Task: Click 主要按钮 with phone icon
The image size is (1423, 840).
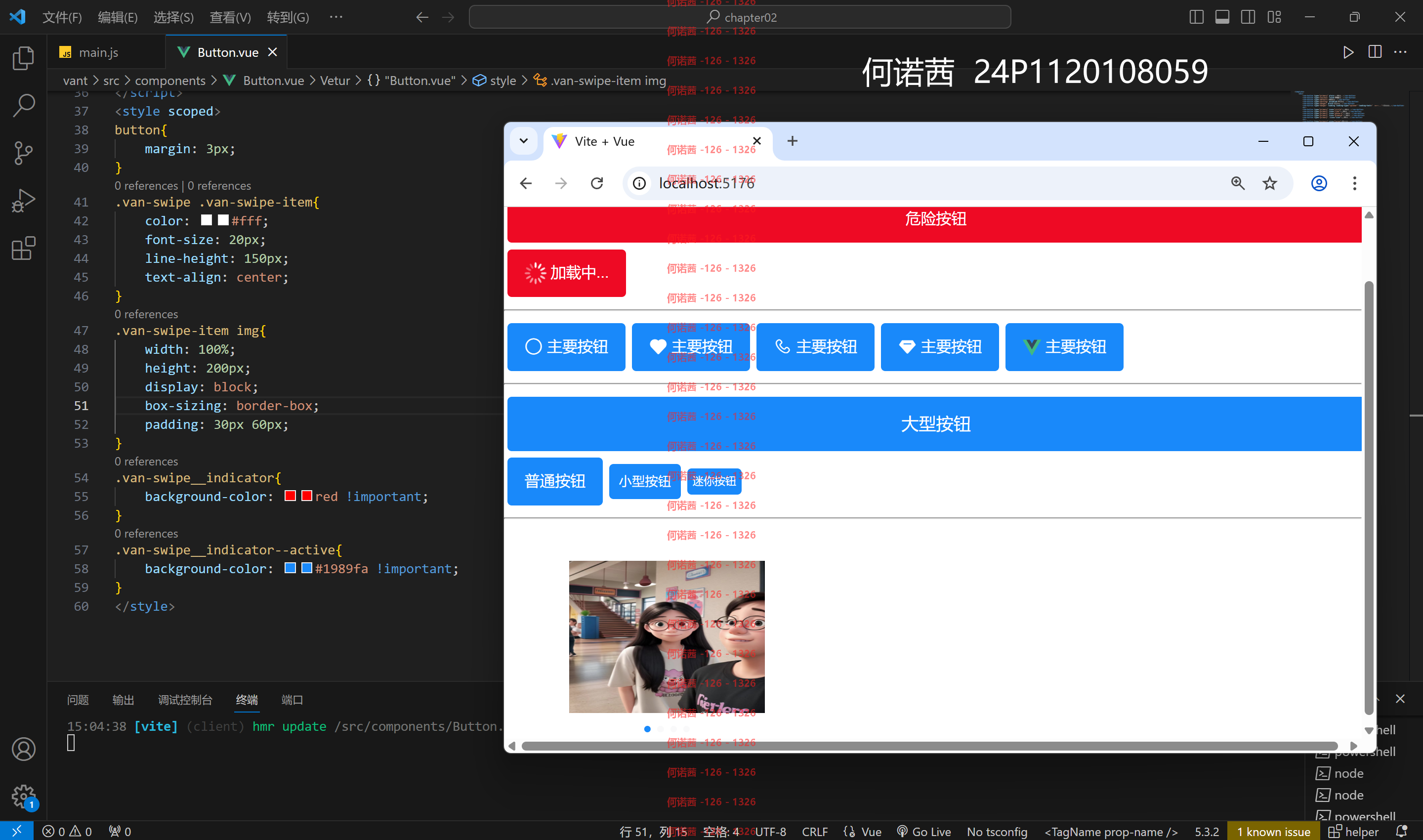Action: point(815,346)
